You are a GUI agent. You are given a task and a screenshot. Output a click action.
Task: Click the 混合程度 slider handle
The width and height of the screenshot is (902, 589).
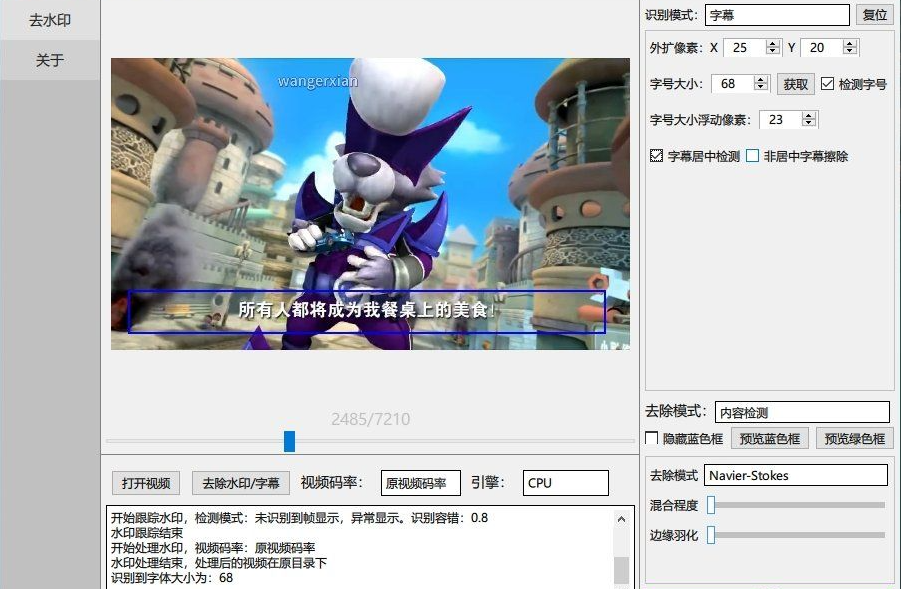pyautogui.click(x=711, y=505)
